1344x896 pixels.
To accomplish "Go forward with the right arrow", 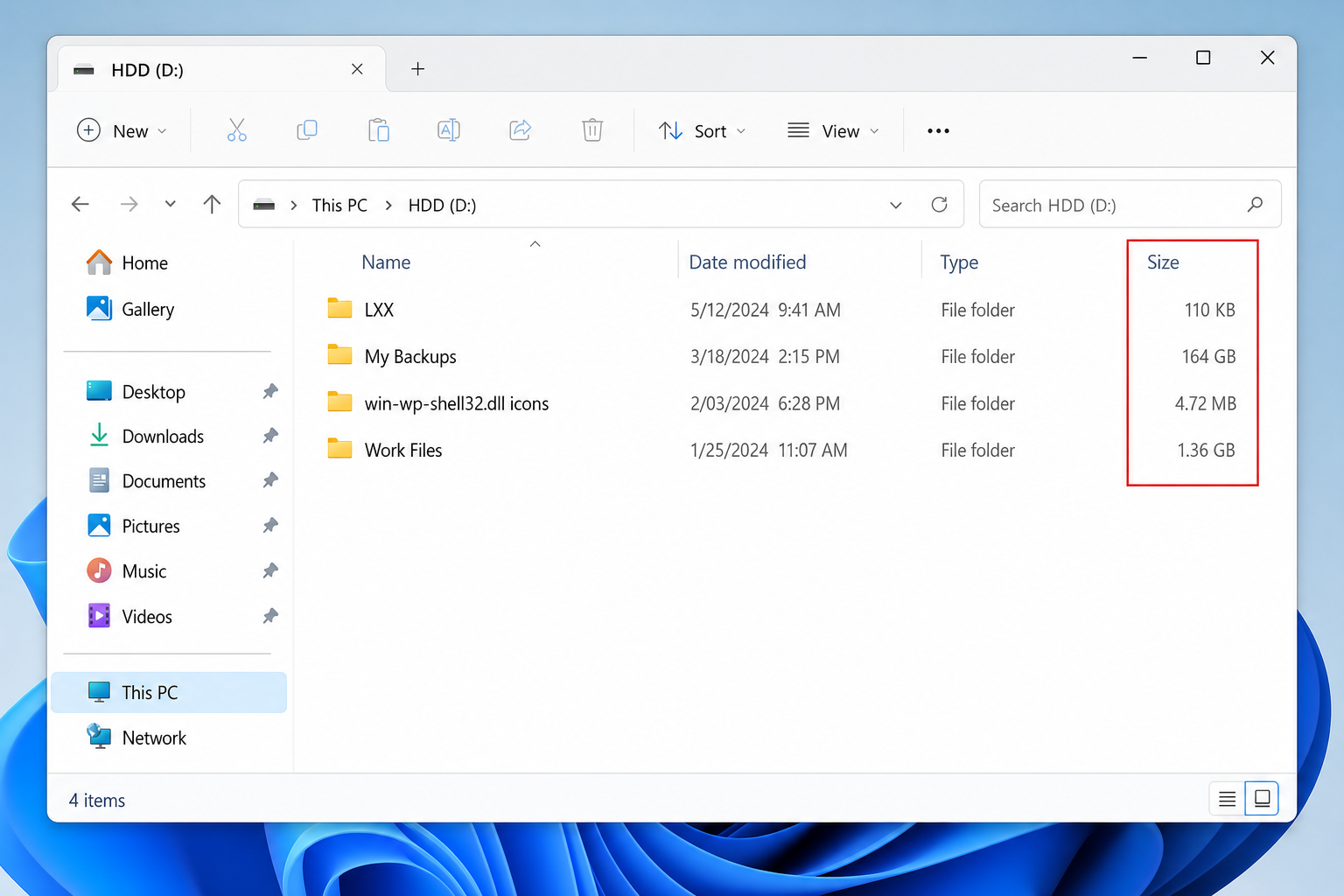I will click(129, 204).
